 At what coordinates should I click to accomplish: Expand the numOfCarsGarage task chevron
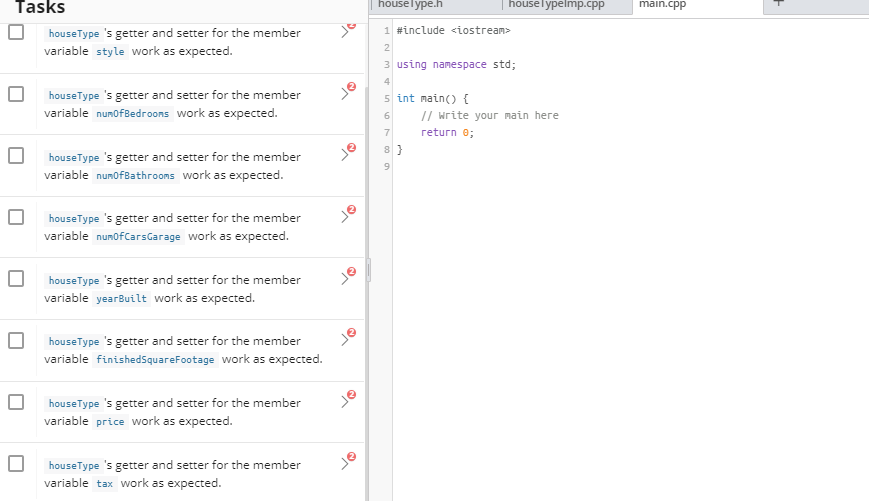tap(345, 217)
